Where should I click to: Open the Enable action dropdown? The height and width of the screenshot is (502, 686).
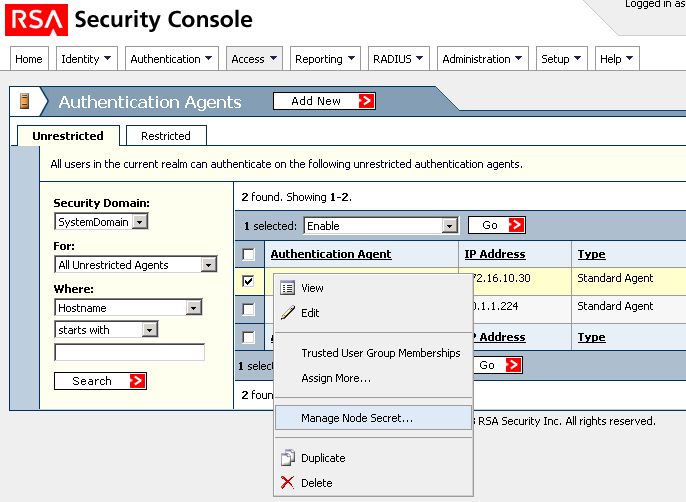coord(381,226)
